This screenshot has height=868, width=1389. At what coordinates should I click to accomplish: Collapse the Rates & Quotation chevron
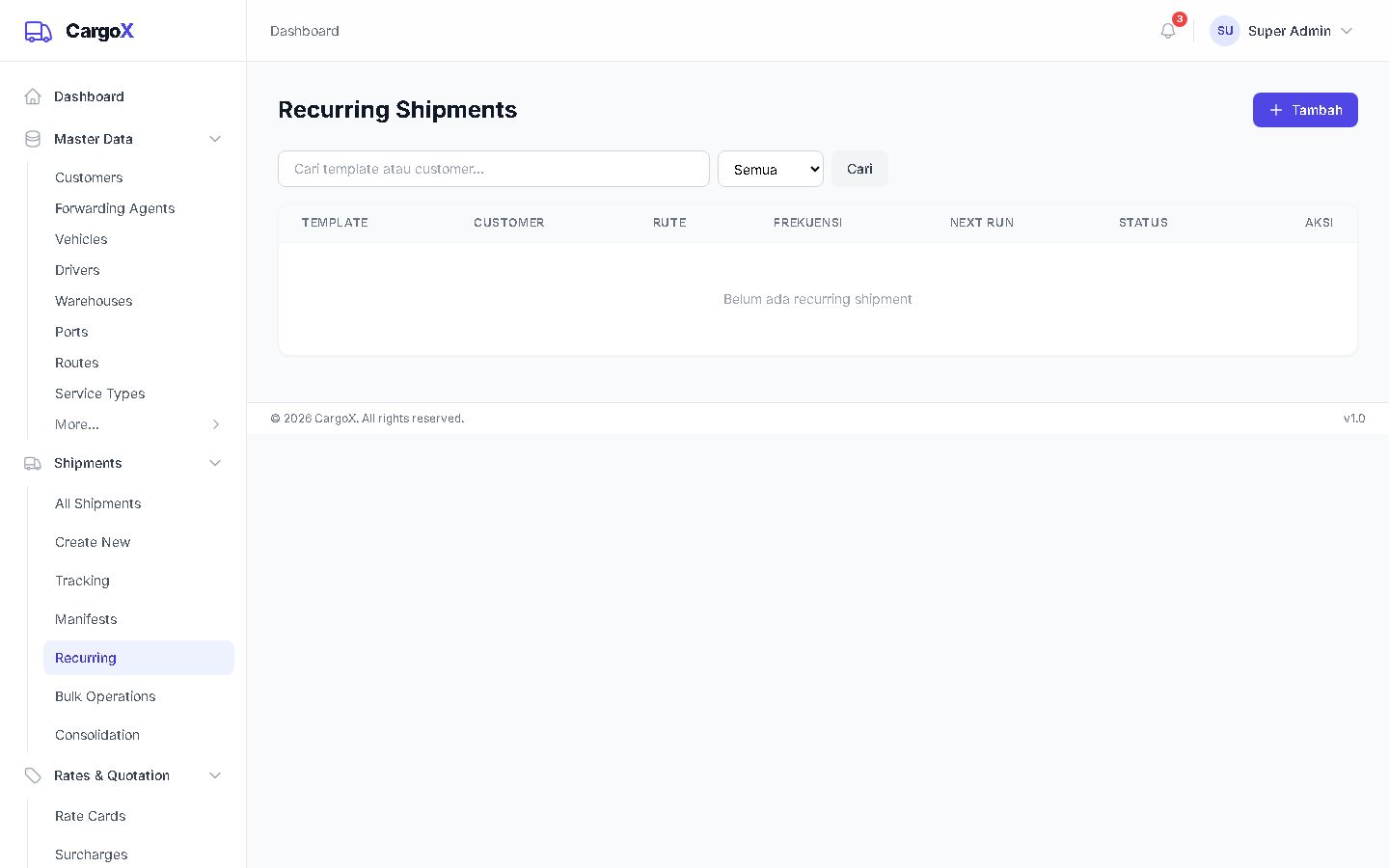point(215,775)
